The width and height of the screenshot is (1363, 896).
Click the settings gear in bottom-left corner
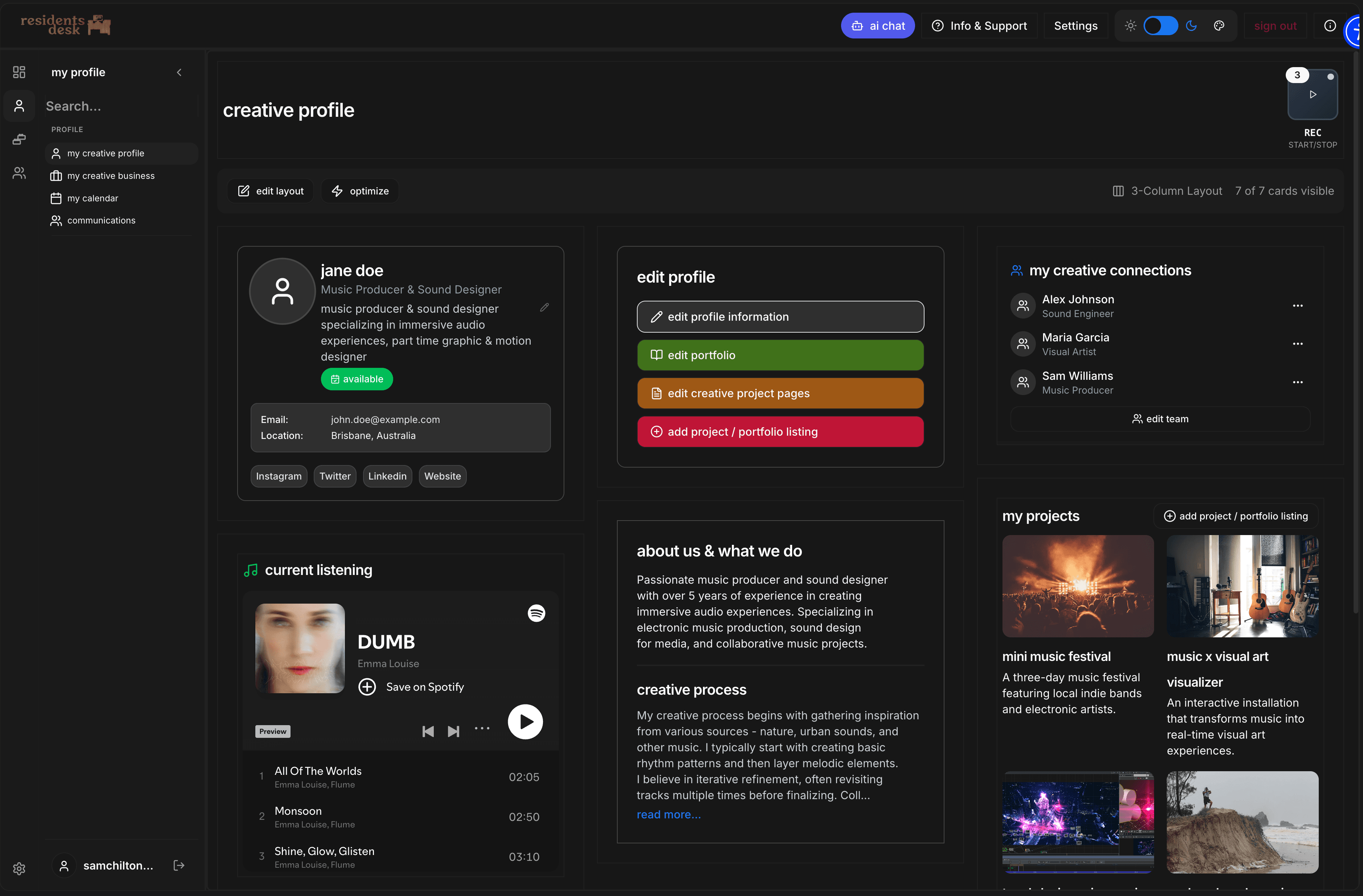click(x=19, y=868)
